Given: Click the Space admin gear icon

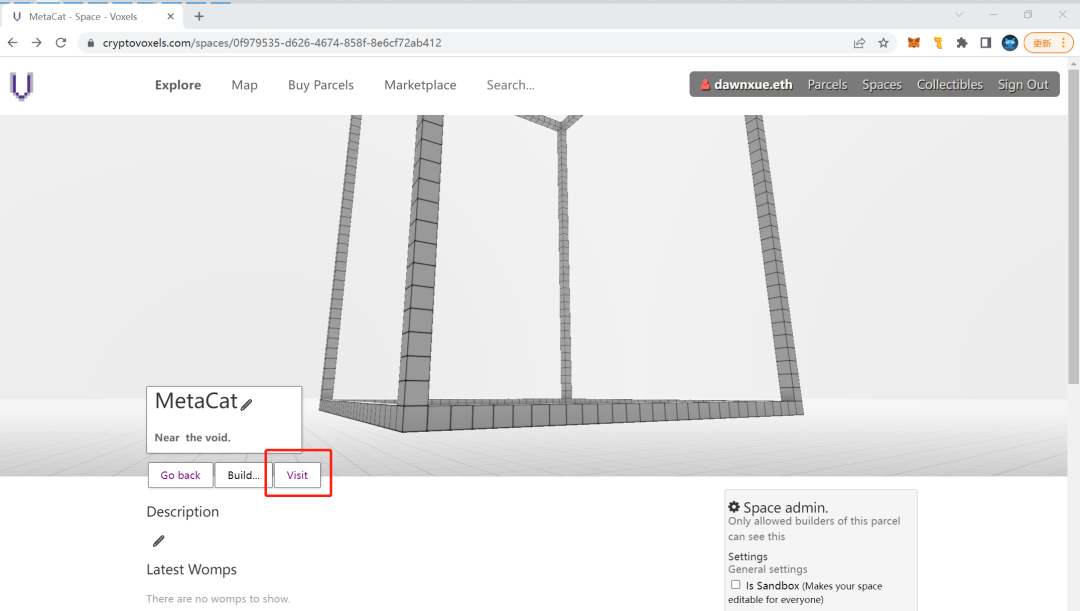Looking at the screenshot, I should [734, 507].
